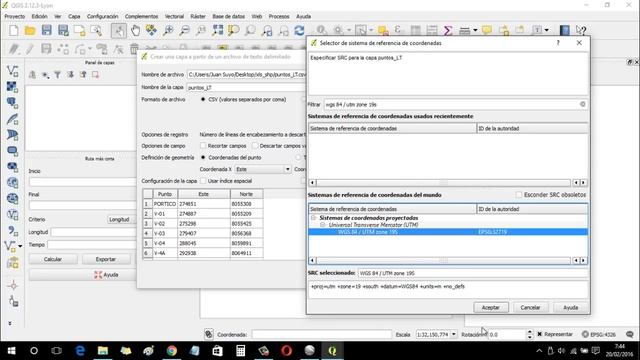Open the text annotation tool dropdown arrow

pos(547,30)
